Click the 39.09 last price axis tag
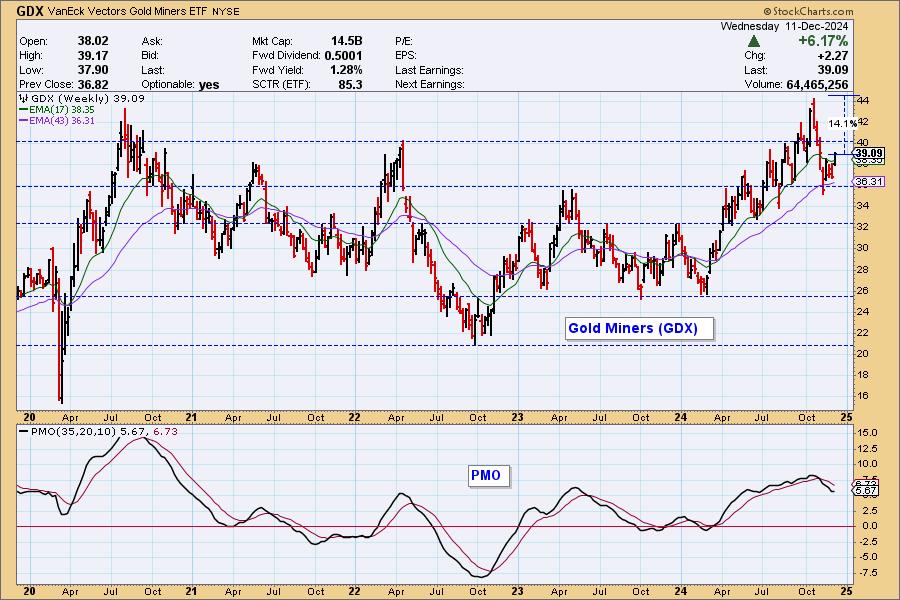This screenshot has height=600, width=900. click(868, 153)
